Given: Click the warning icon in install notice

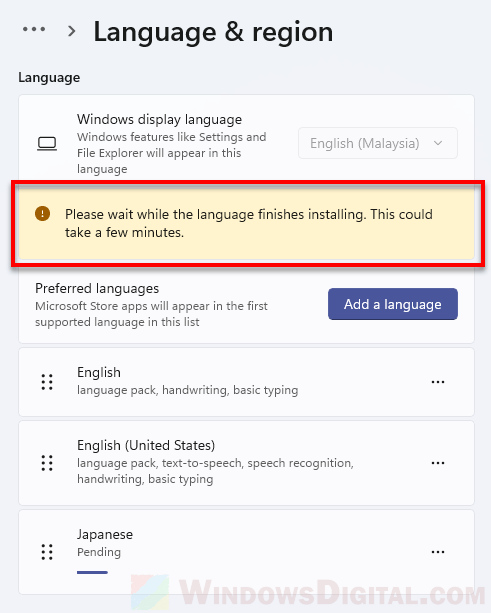Looking at the screenshot, I should tap(43, 213).
